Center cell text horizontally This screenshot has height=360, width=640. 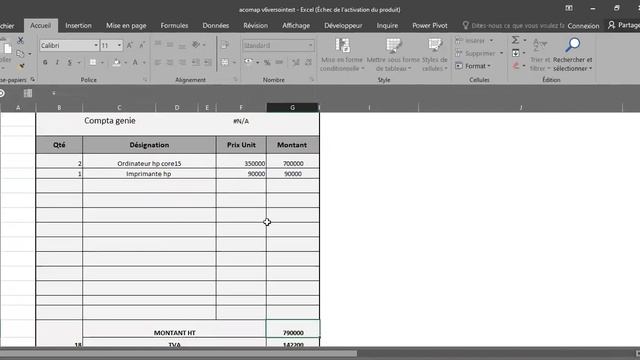pos(170,62)
